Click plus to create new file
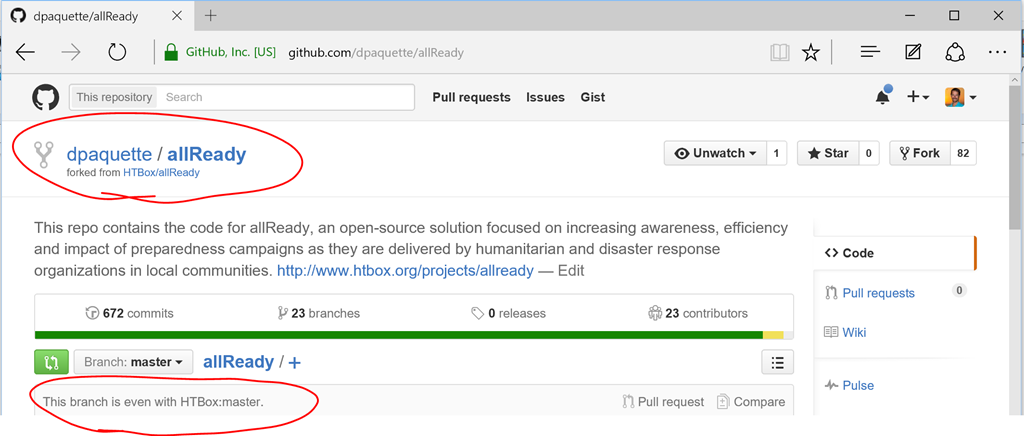1024x436 pixels. pos(295,363)
